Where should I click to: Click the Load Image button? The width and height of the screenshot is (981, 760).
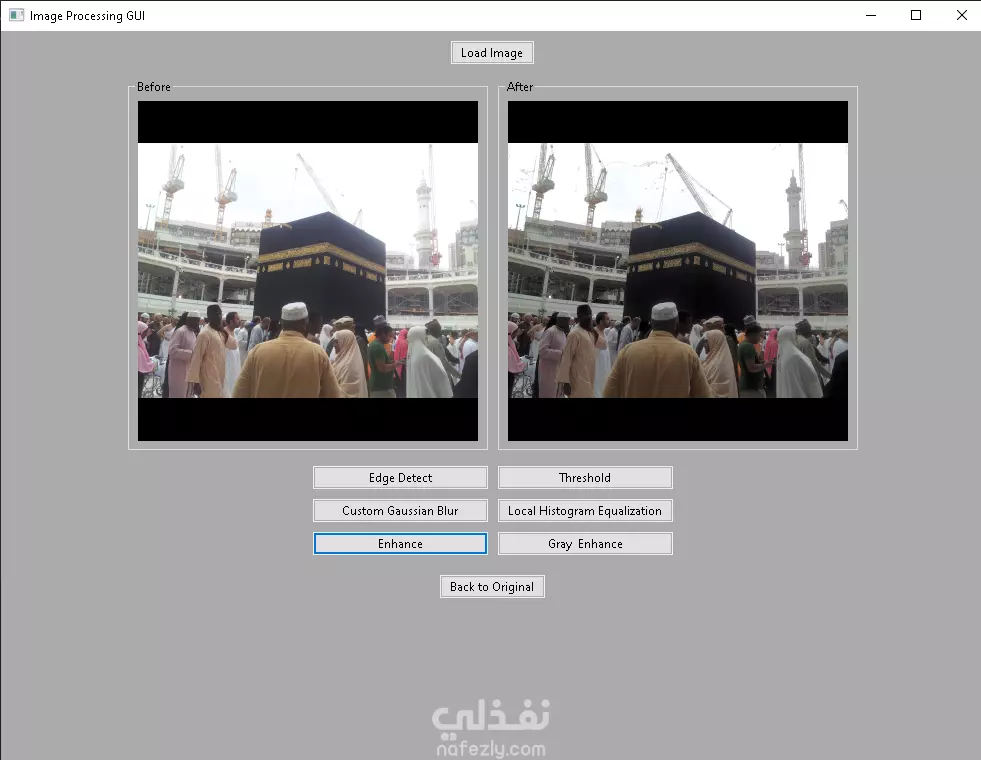[x=492, y=53]
